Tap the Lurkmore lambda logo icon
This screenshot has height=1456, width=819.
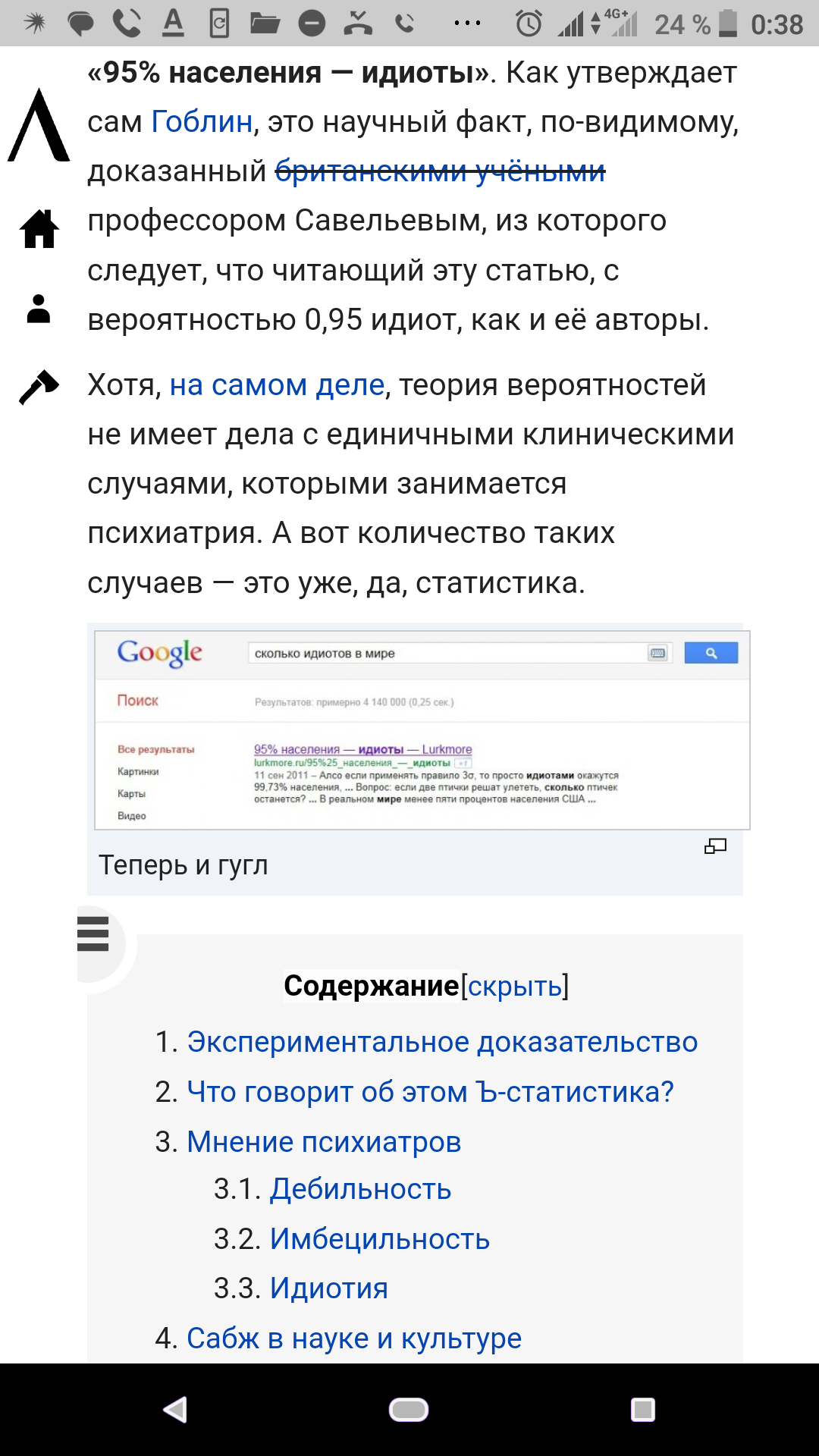coord(39,125)
